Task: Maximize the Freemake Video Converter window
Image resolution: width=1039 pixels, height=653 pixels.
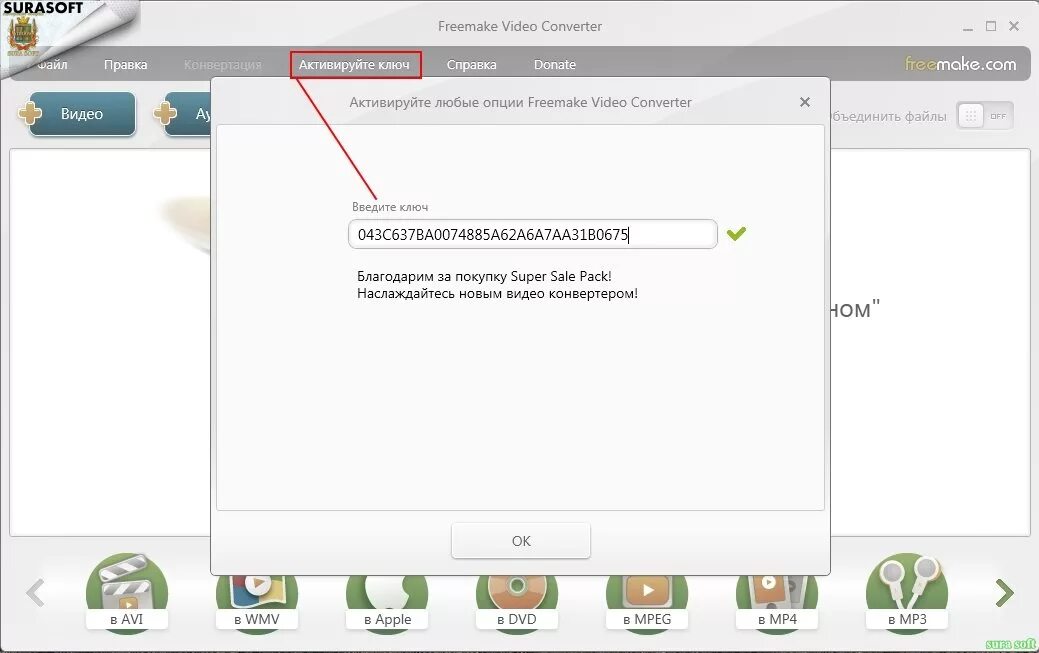Action: (x=991, y=27)
